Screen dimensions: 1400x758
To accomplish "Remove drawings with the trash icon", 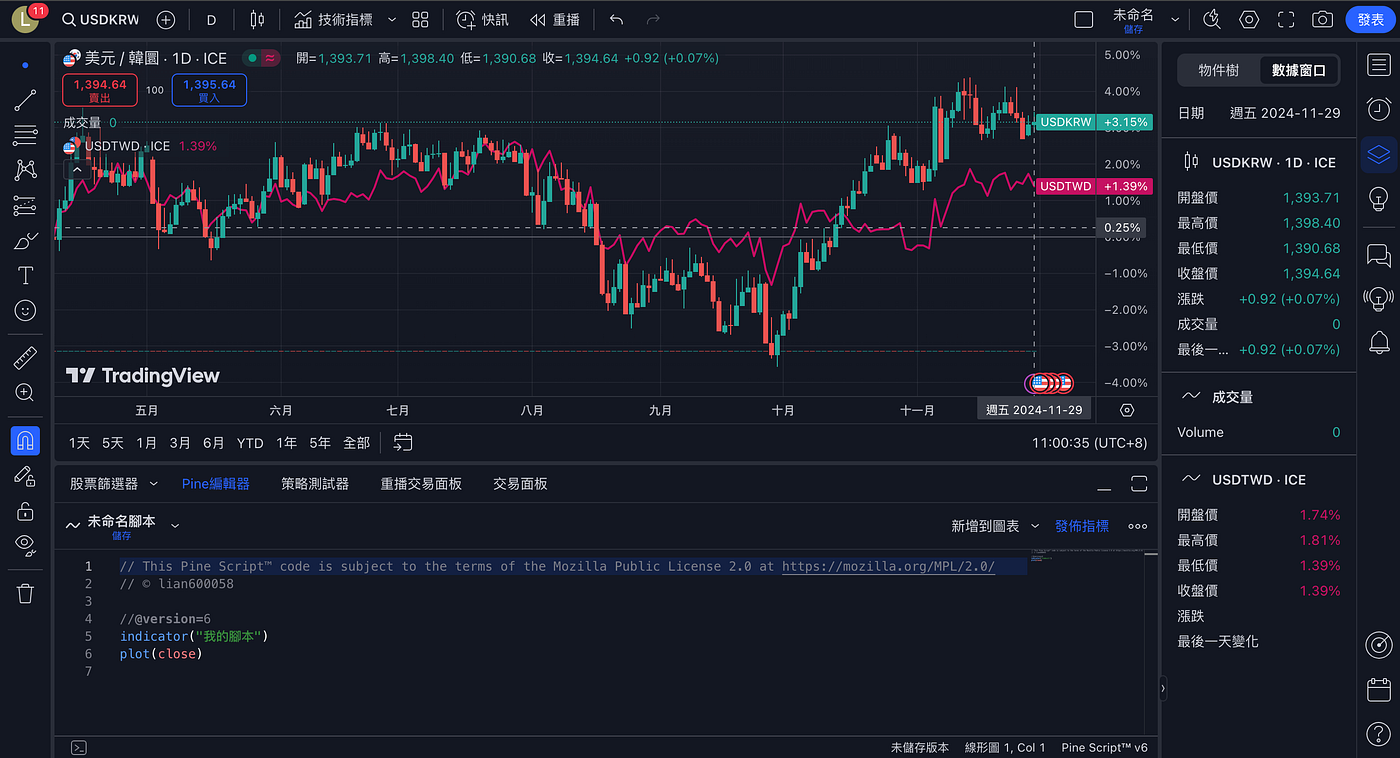I will pyautogui.click(x=25, y=593).
